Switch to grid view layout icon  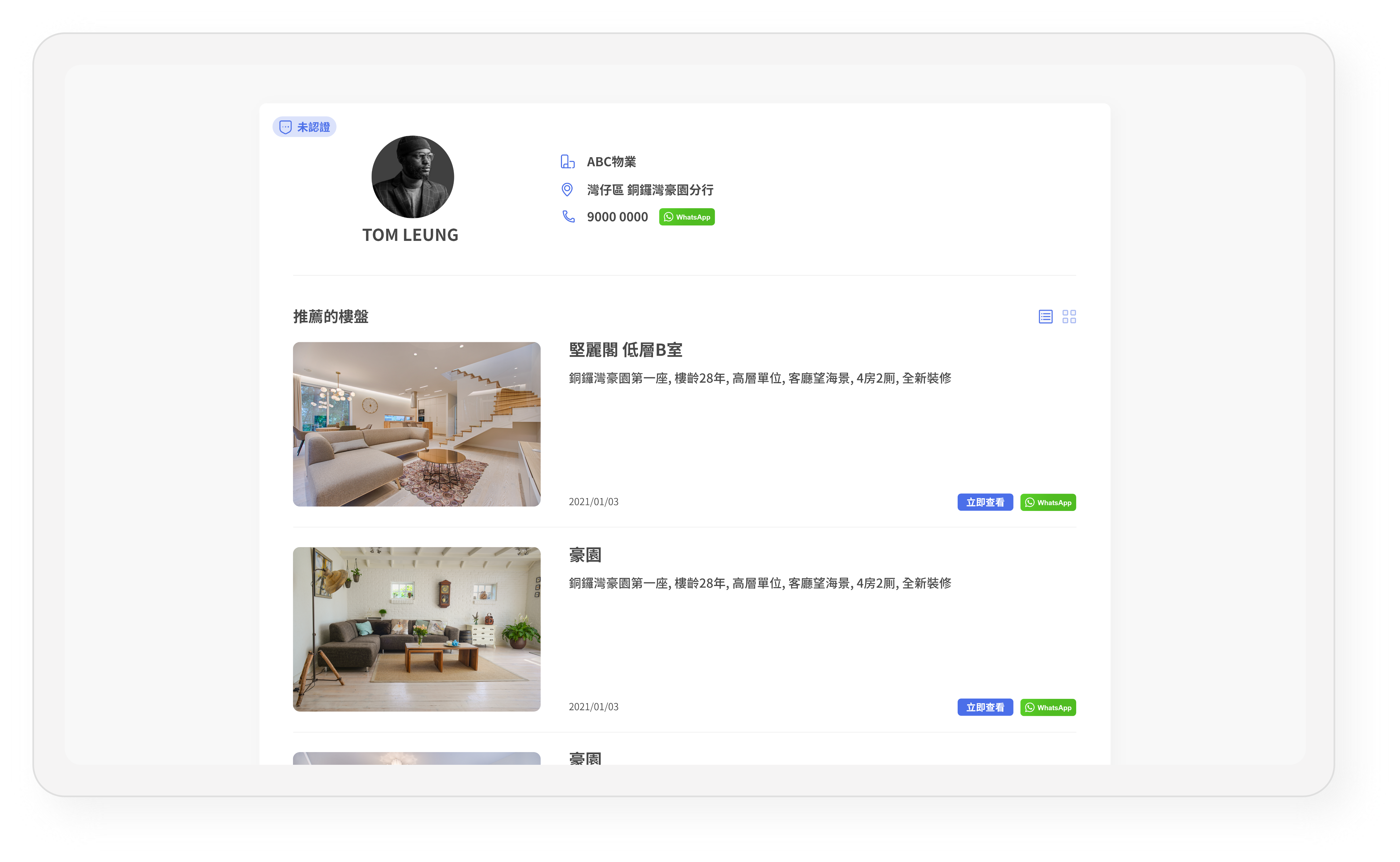pyautogui.click(x=1069, y=316)
